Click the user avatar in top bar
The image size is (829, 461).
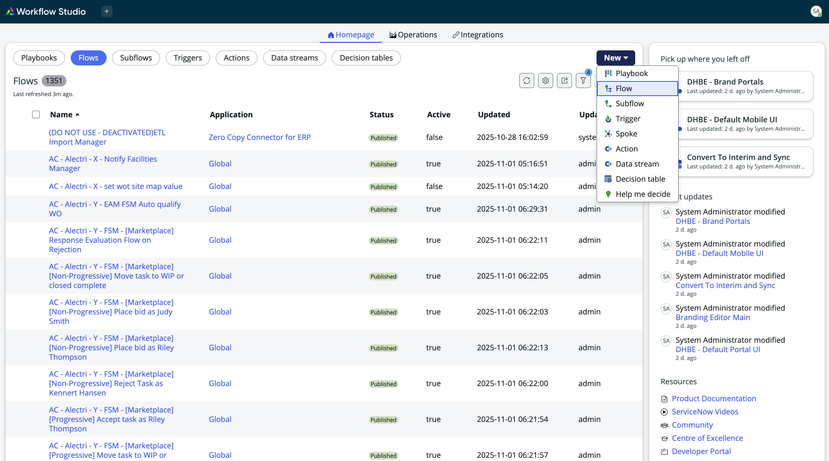pyautogui.click(x=815, y=12)
